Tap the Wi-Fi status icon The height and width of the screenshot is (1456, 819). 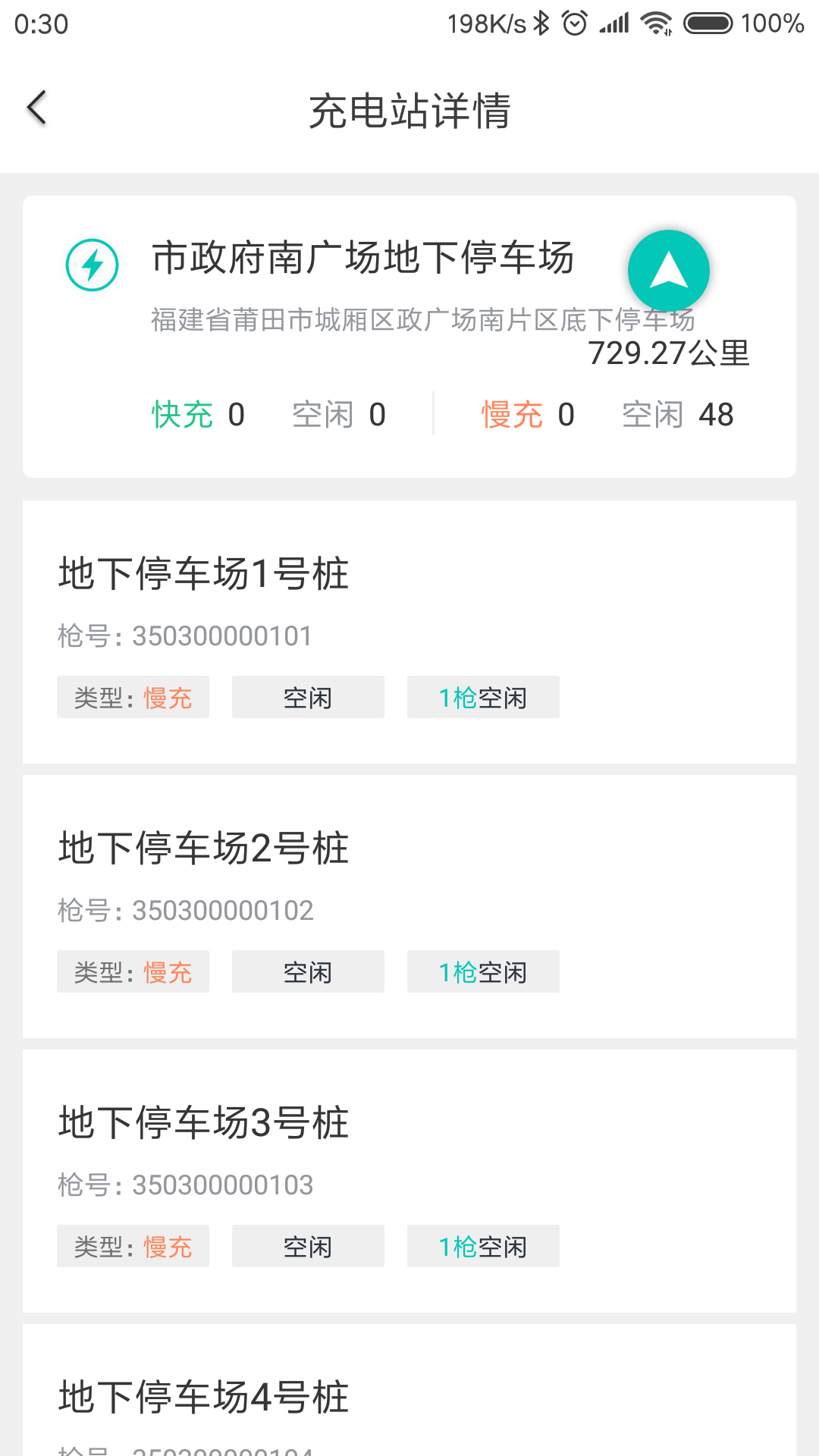pyautogui.click(x=656, y=24)
